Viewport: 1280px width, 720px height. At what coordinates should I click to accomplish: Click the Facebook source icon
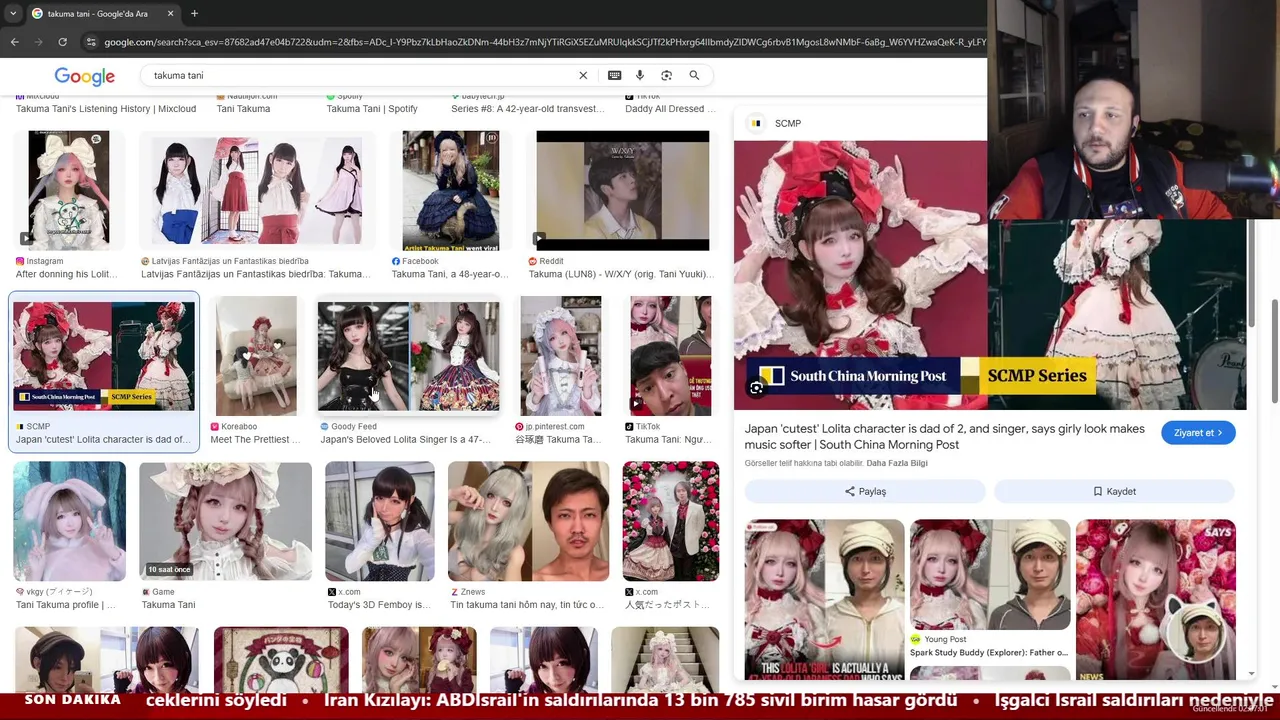(396, 261)
